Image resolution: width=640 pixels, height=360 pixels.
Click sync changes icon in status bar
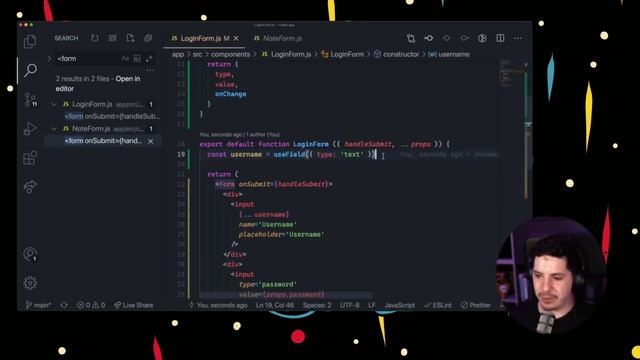[64, 305]
